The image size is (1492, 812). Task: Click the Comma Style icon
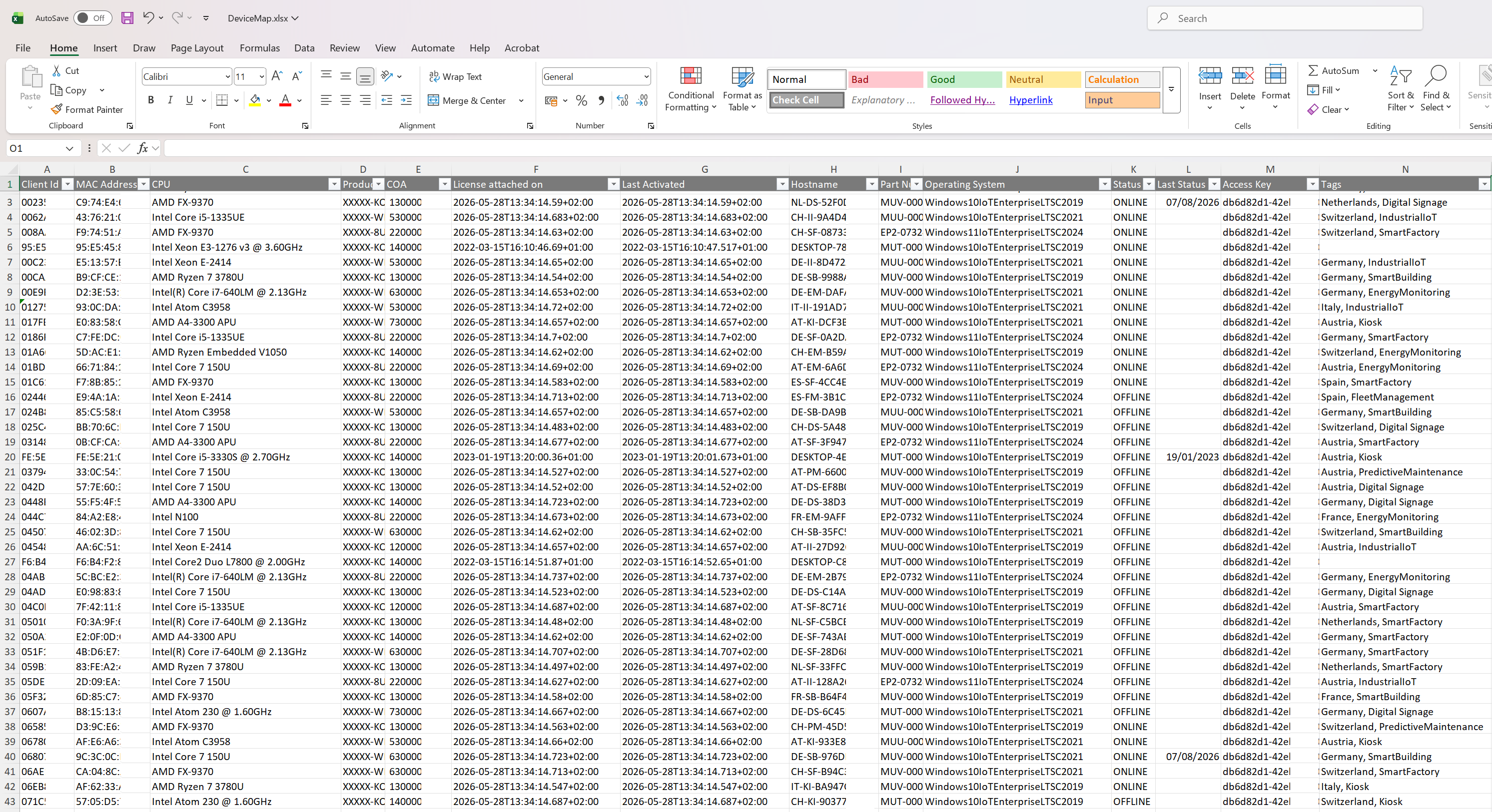tap(601, 101)
